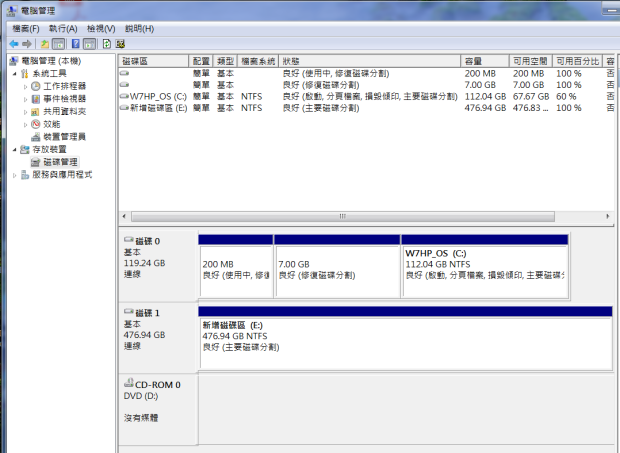Image resolution: width=620 pixels, height=453 pixels.
Task: Expand the 服務與應用程式 tree node
Action: 15,175
